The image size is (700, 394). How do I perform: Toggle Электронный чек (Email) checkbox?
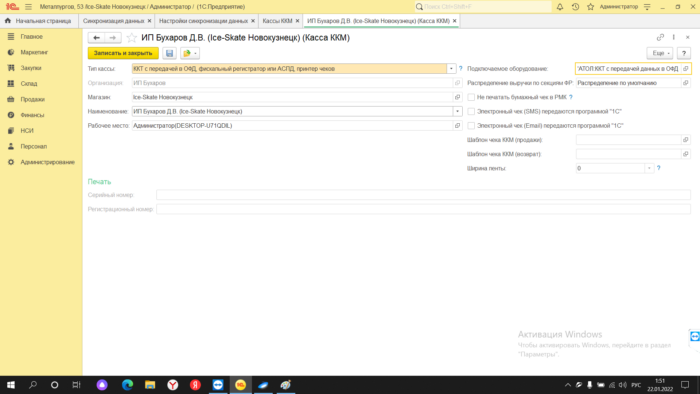click(471, 126)
